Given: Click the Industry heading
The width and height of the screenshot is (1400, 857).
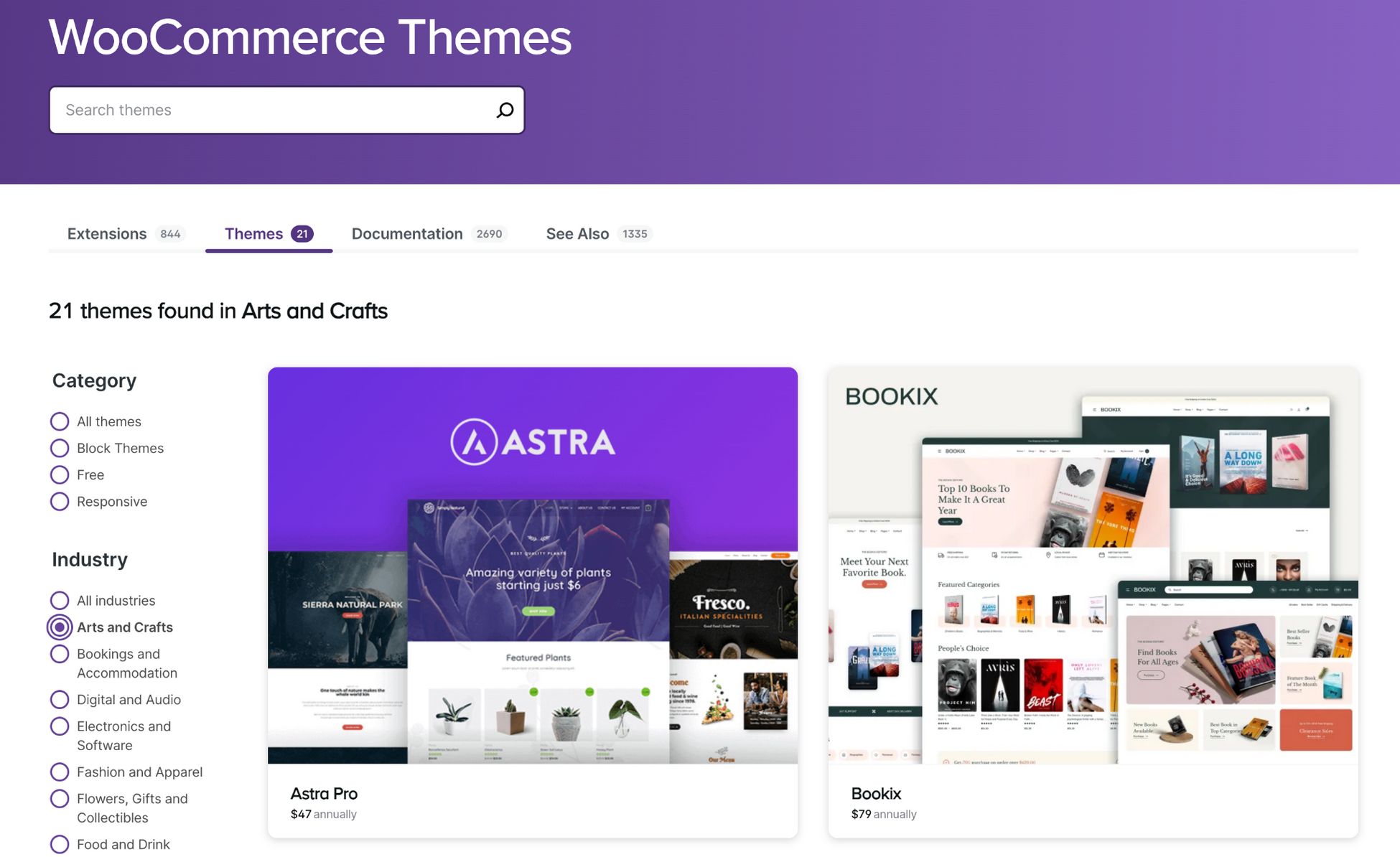Looking at the screenshot, I should click(90, 559).
